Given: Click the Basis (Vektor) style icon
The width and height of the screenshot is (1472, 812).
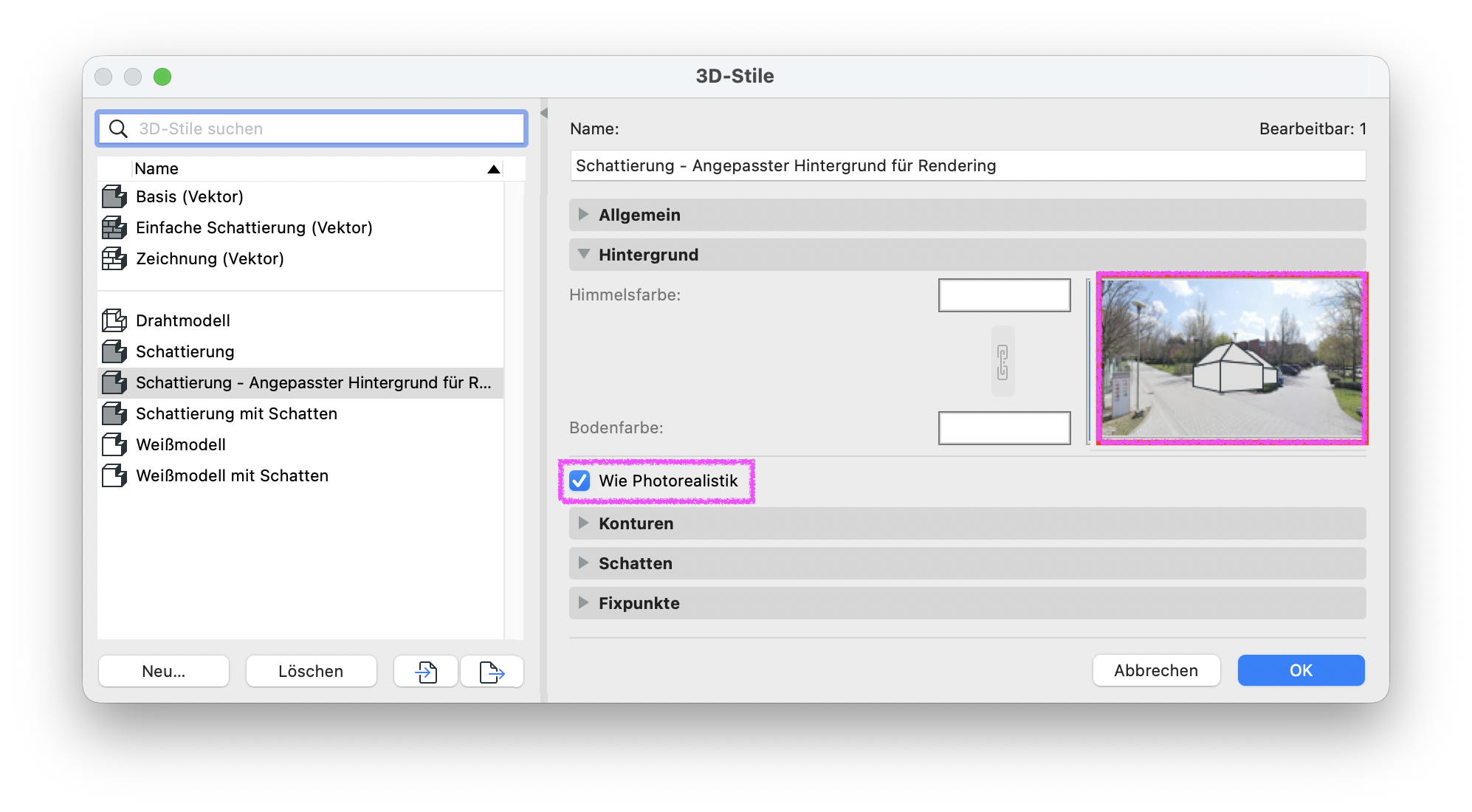Looking at the screenshot, I should pos(114,197).
